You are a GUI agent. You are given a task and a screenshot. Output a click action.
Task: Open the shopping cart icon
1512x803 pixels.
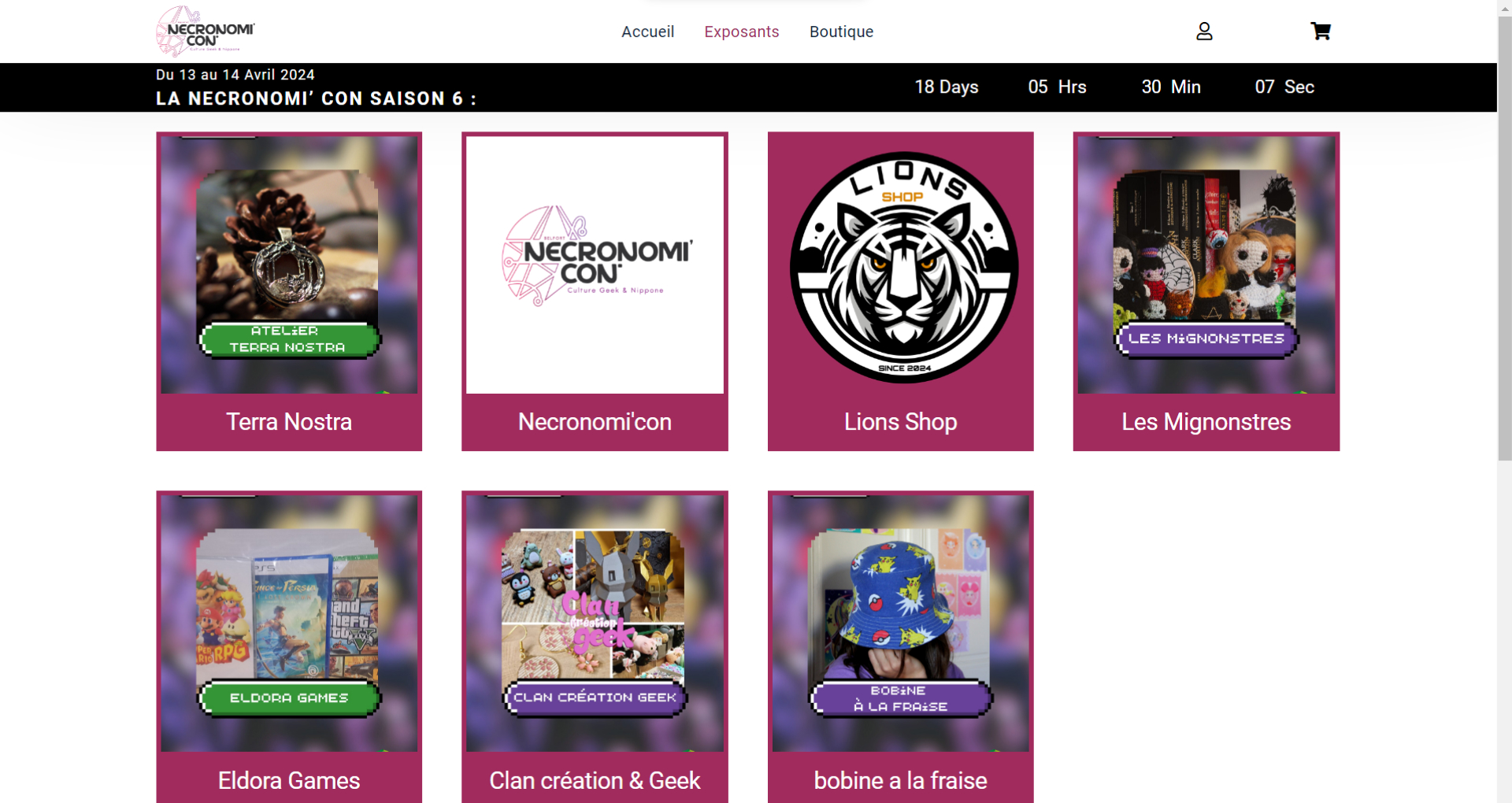coord(1321,31)
